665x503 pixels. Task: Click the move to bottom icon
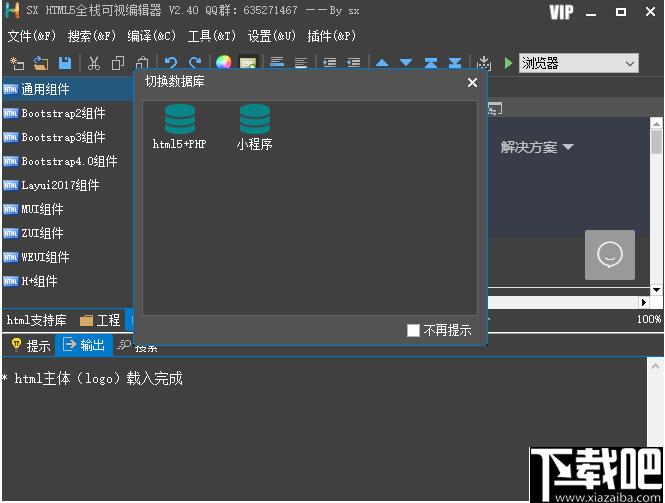[455, 63]
